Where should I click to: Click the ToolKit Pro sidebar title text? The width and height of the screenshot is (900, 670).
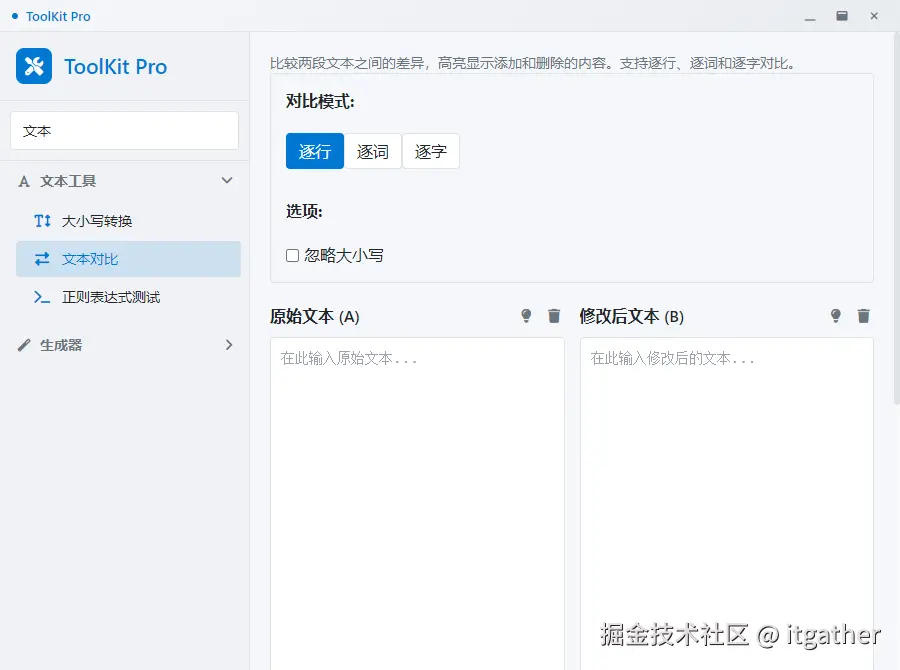(x=115, y=67)
